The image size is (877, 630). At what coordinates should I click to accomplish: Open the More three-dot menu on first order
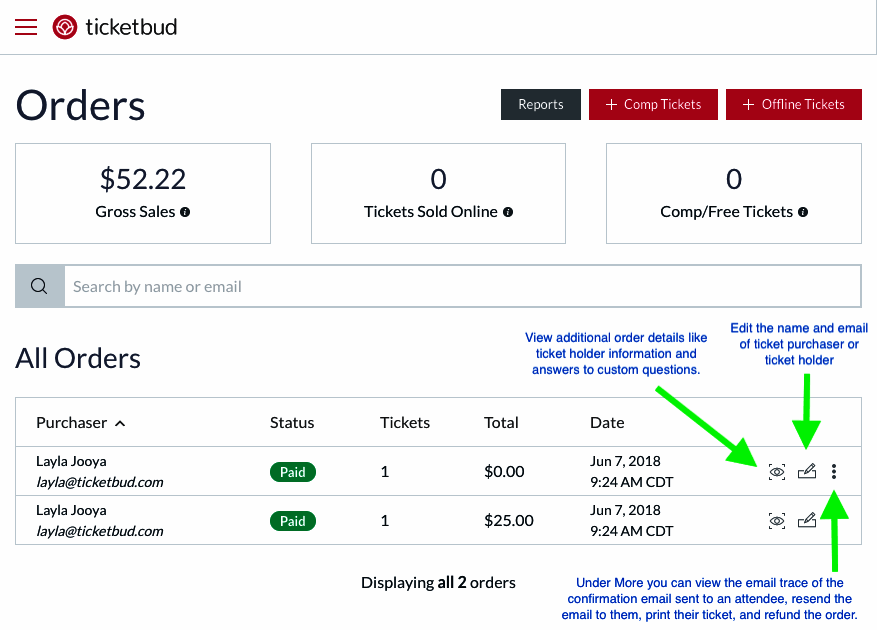point(834,471)
